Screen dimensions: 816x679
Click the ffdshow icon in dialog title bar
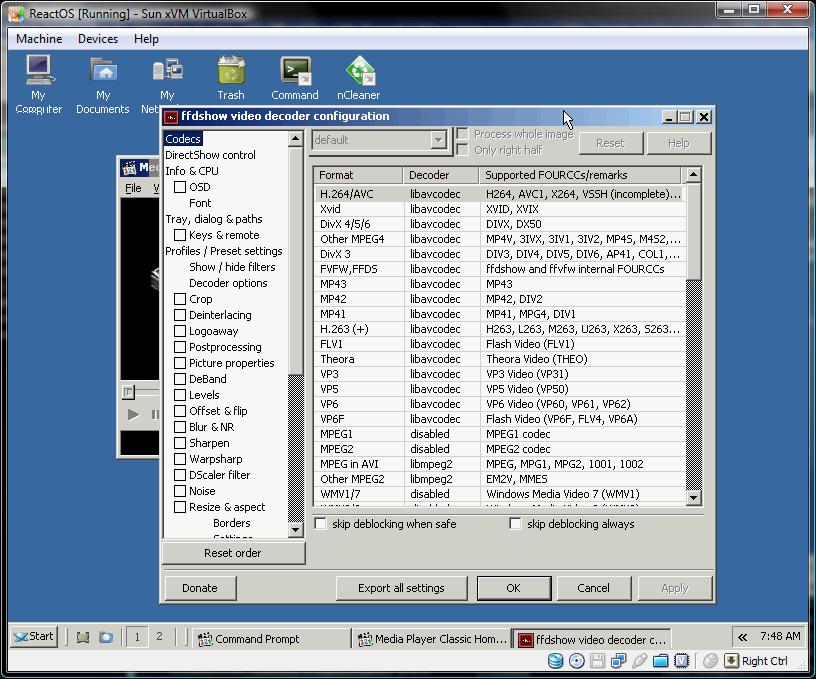(171, 117)
